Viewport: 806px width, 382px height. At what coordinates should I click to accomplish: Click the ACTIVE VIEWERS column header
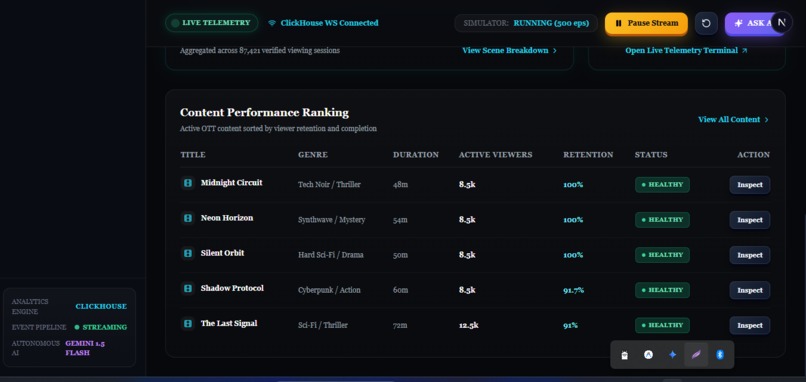pyautogui.click(x=496, y=155)
